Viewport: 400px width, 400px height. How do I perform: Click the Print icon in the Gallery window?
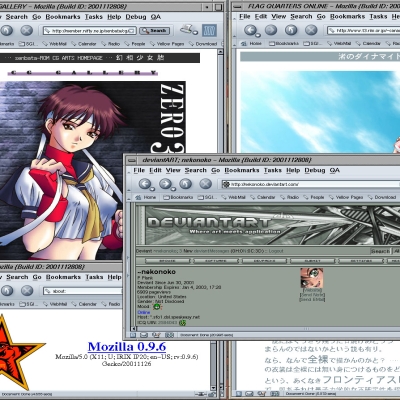pos(188,30)
